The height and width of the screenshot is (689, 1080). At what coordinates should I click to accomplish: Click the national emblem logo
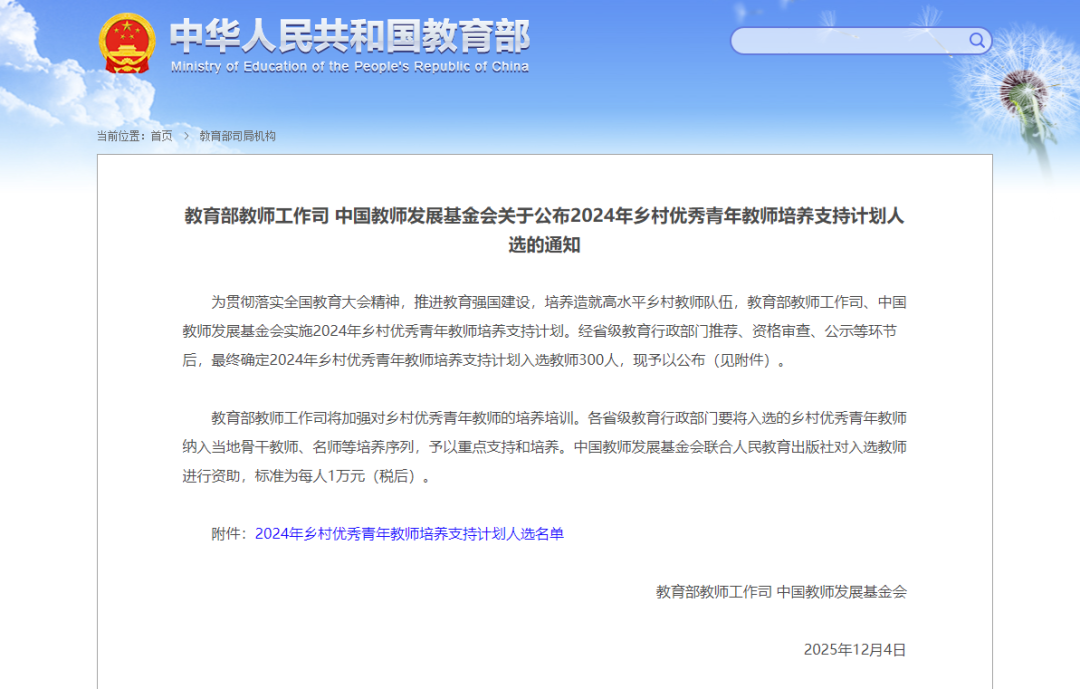pos(127,43)
